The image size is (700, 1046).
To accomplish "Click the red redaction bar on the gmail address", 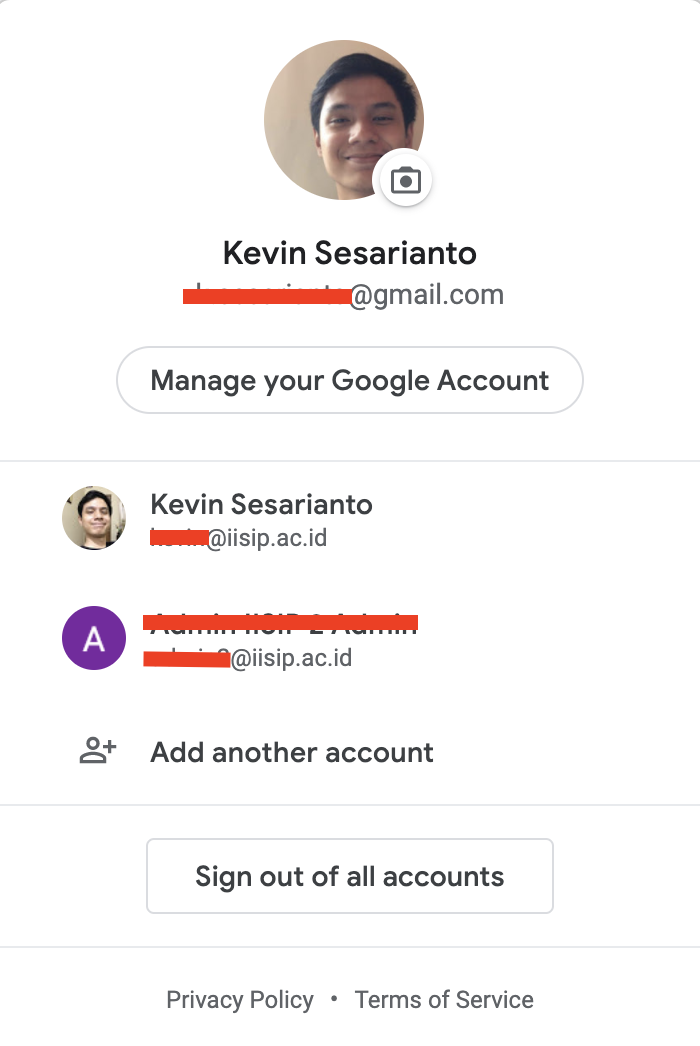I will (x=266, y=295).
